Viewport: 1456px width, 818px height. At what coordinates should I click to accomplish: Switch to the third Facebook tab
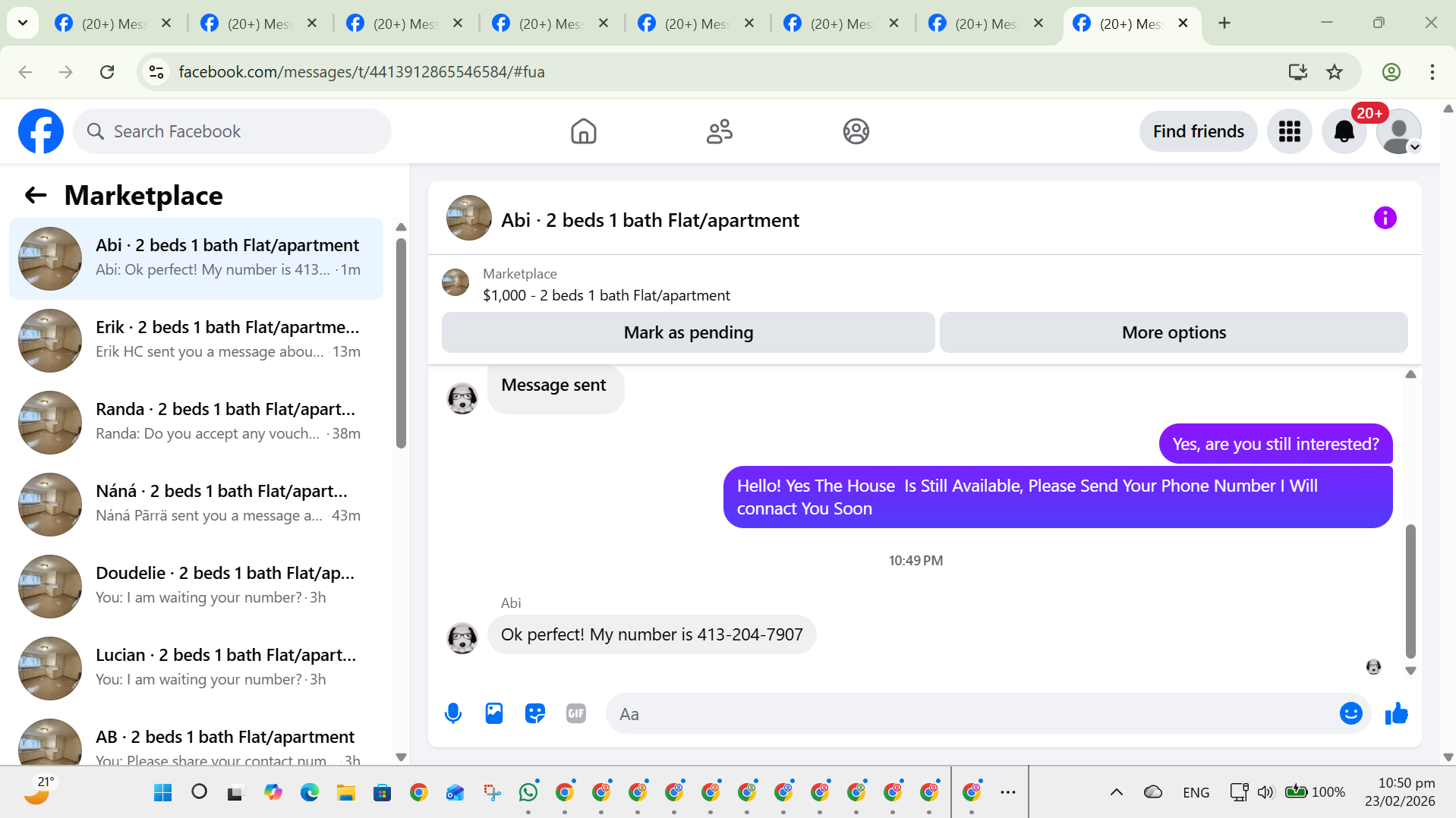tap(404, 24)
